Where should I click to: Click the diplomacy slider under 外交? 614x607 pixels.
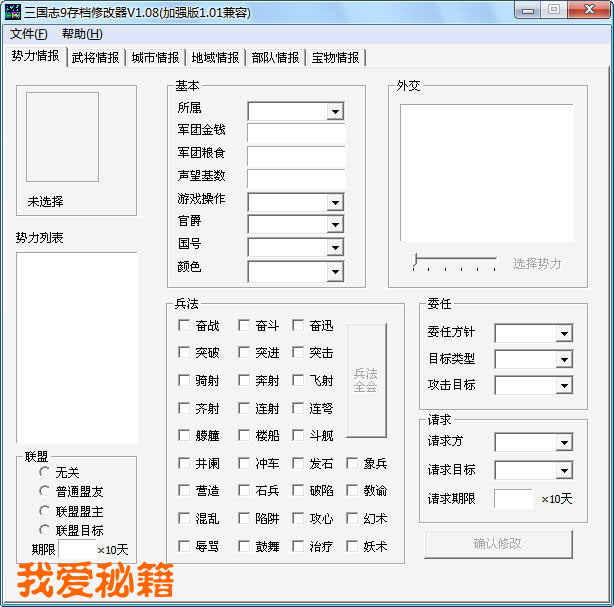454,262
